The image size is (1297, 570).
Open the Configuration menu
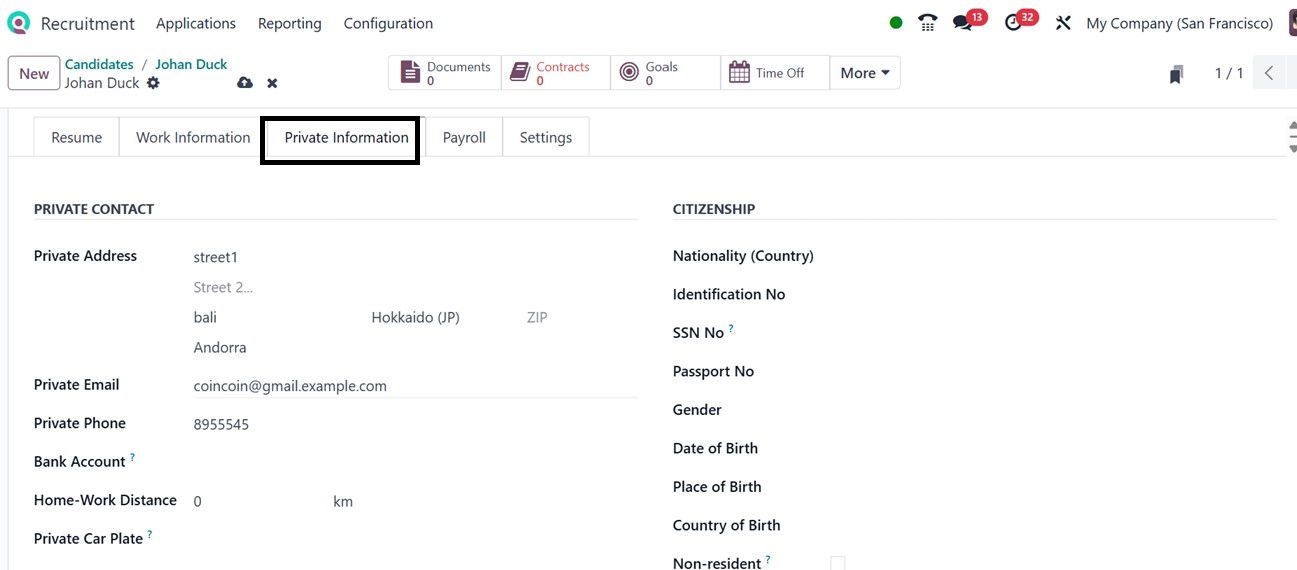tap(388, 23)
